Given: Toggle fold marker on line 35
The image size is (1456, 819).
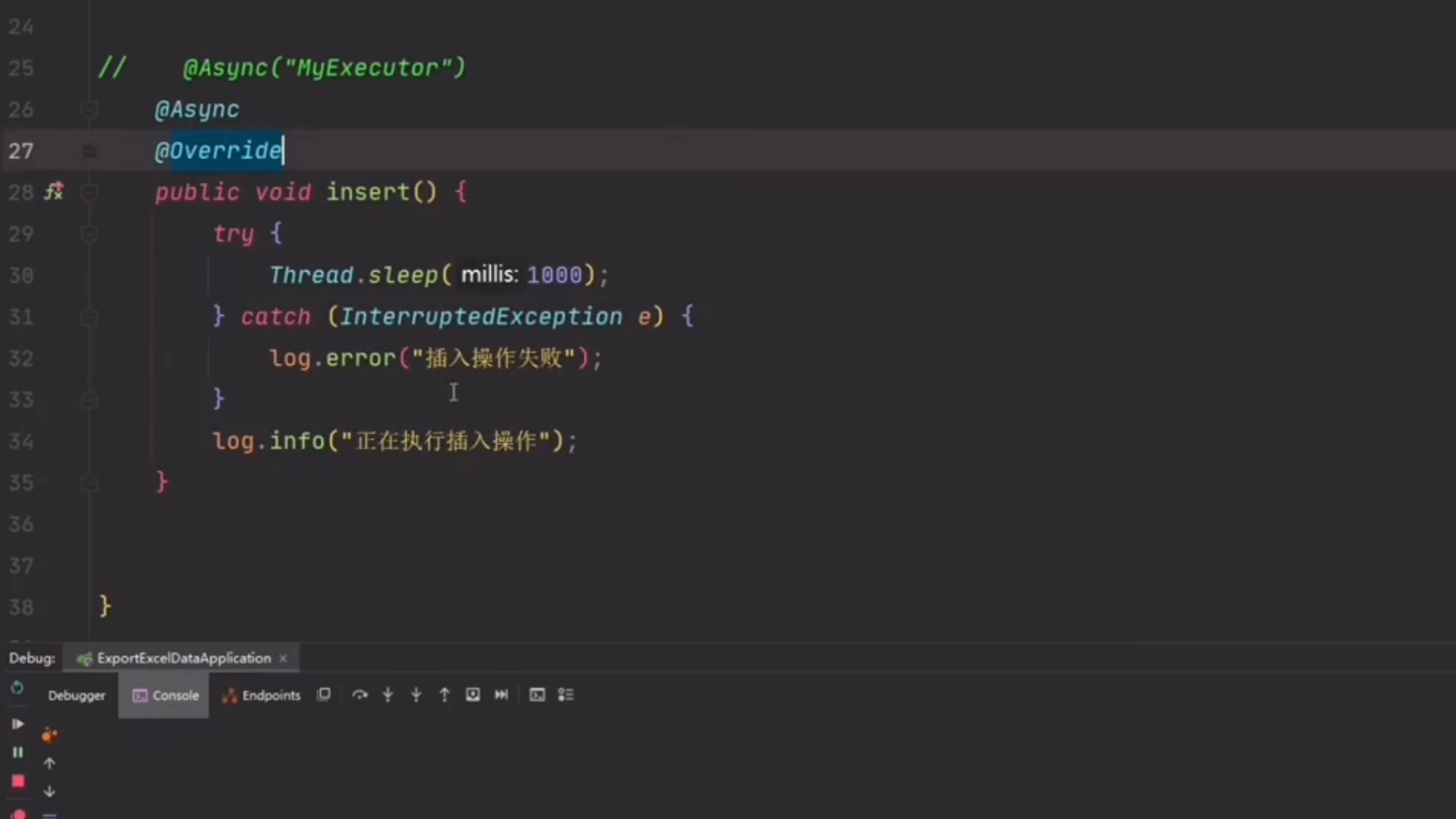Looking at the screenshot, I should point(89,483).
